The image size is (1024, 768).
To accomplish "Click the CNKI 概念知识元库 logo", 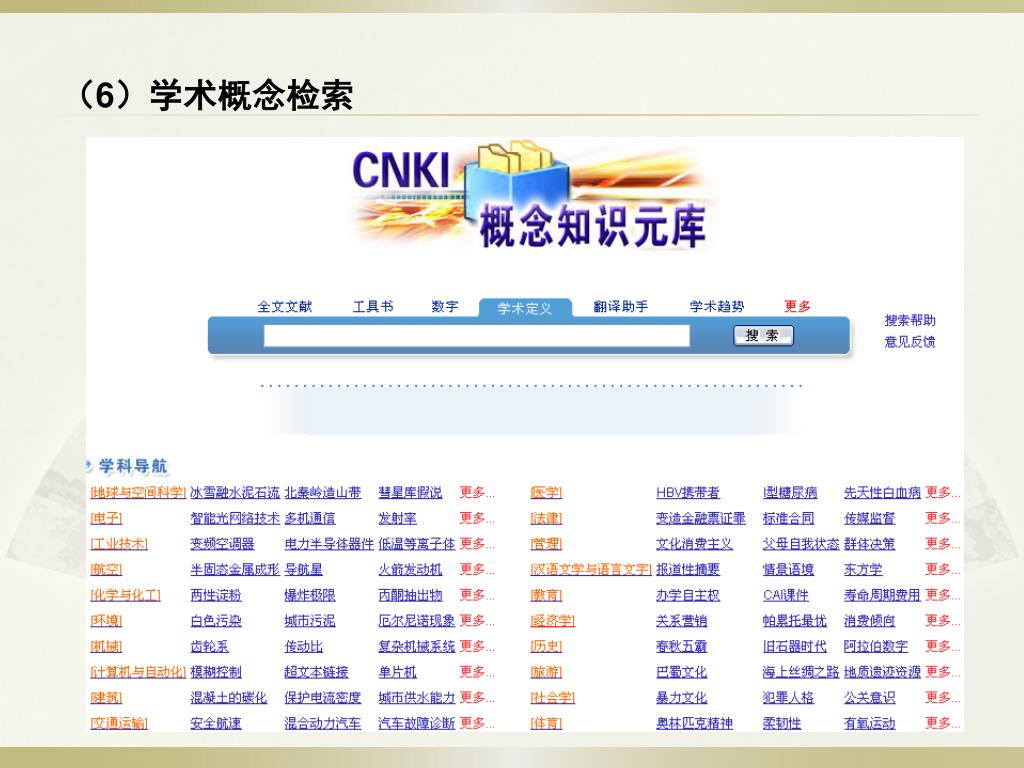I will pyautogui.click(x=531, y=197).
